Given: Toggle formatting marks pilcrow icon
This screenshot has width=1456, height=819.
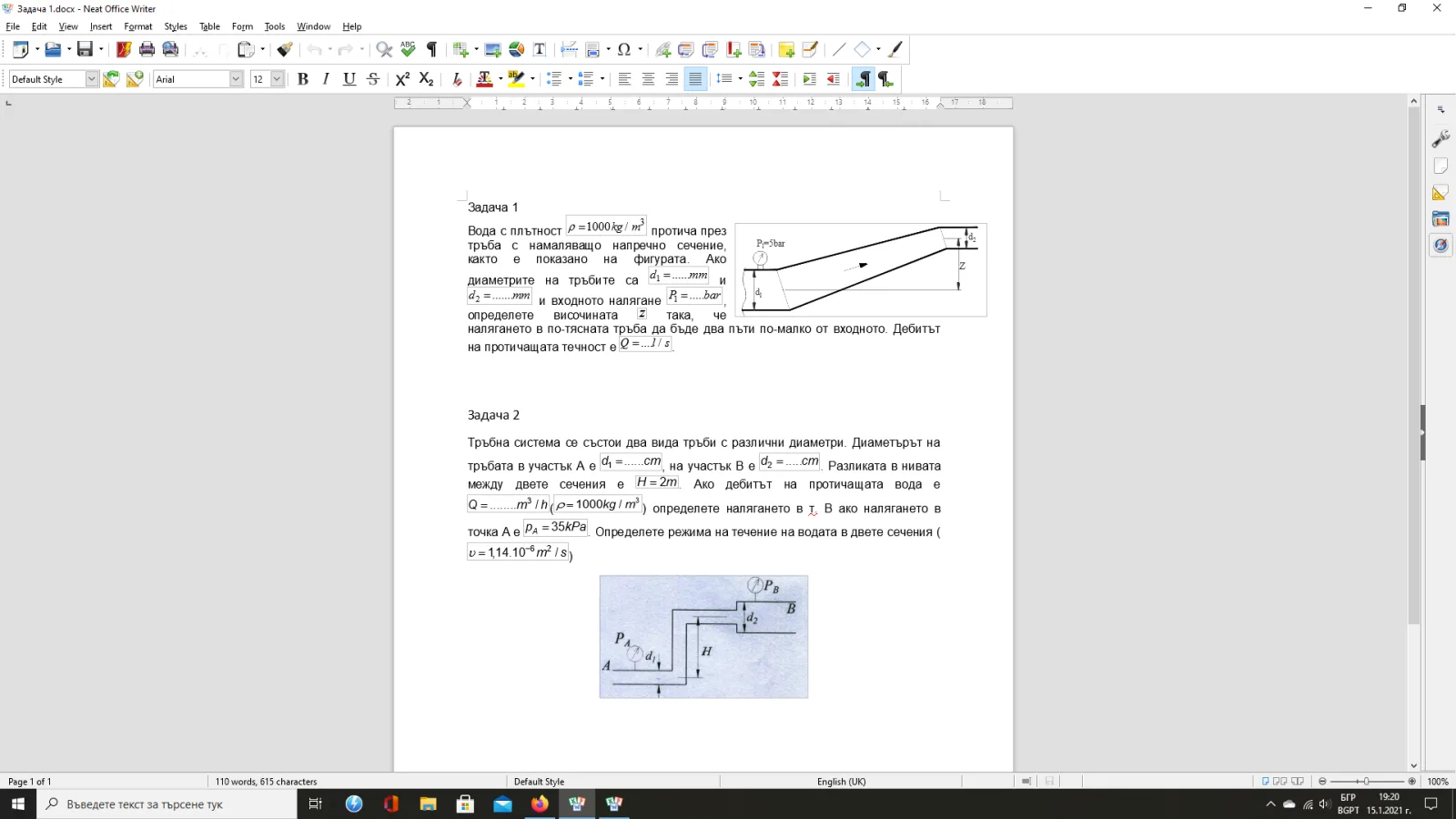Looking at the screenshot, I should [x=432, y=49].
